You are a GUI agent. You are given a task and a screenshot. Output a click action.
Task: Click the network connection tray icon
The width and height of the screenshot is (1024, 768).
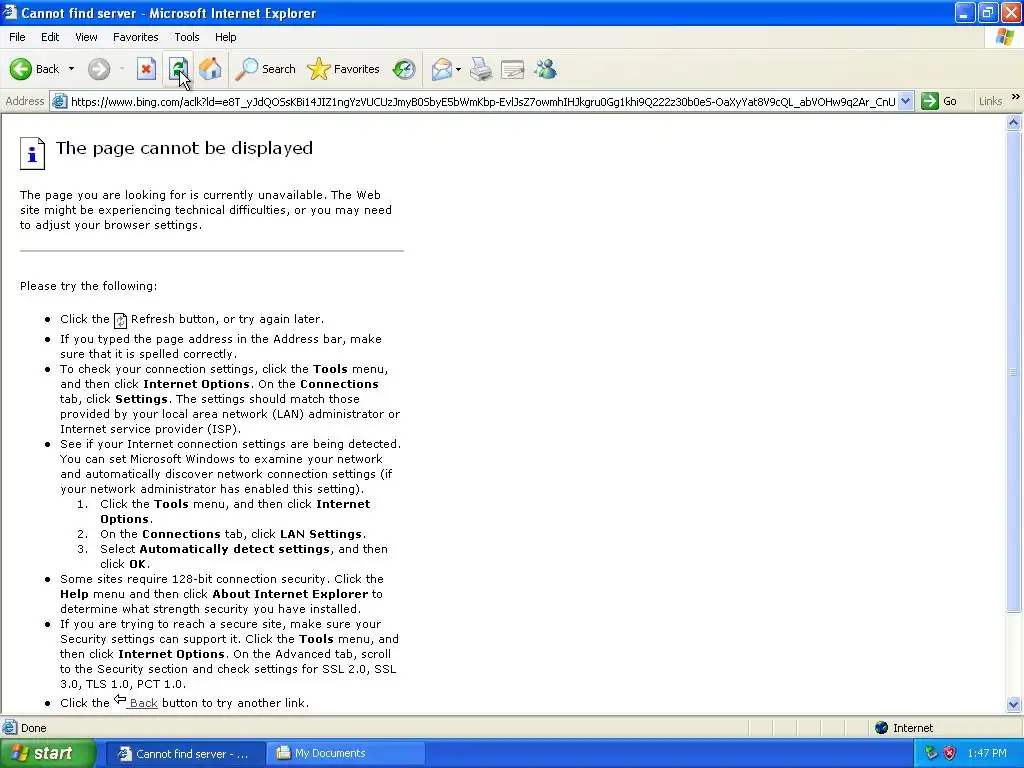931,753
